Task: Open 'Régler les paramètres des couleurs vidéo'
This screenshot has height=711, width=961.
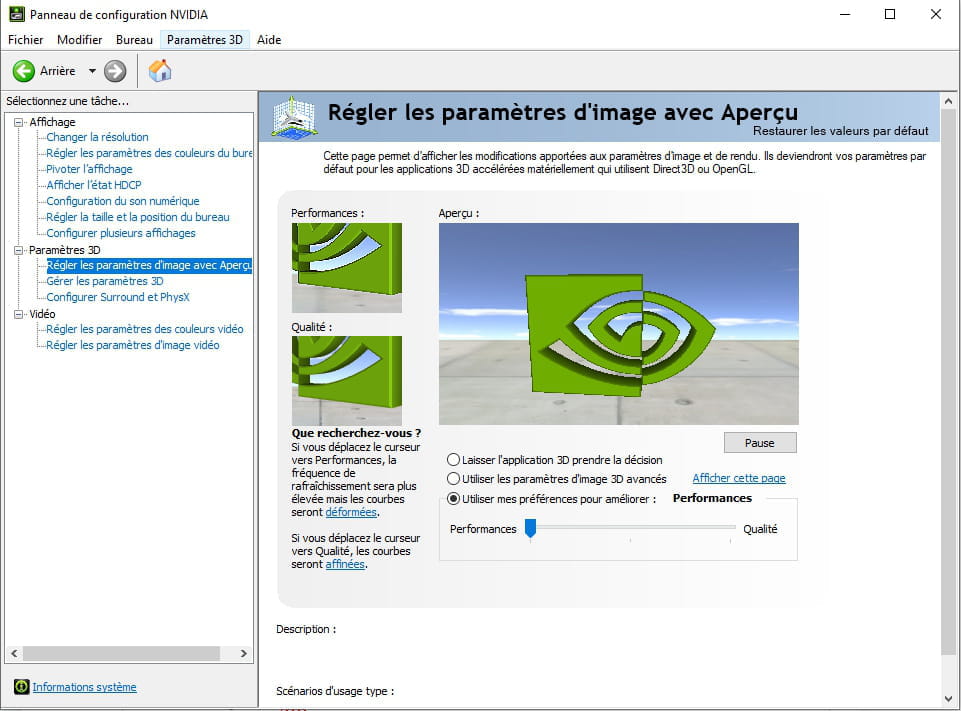Action: click(x=145, y=329)
